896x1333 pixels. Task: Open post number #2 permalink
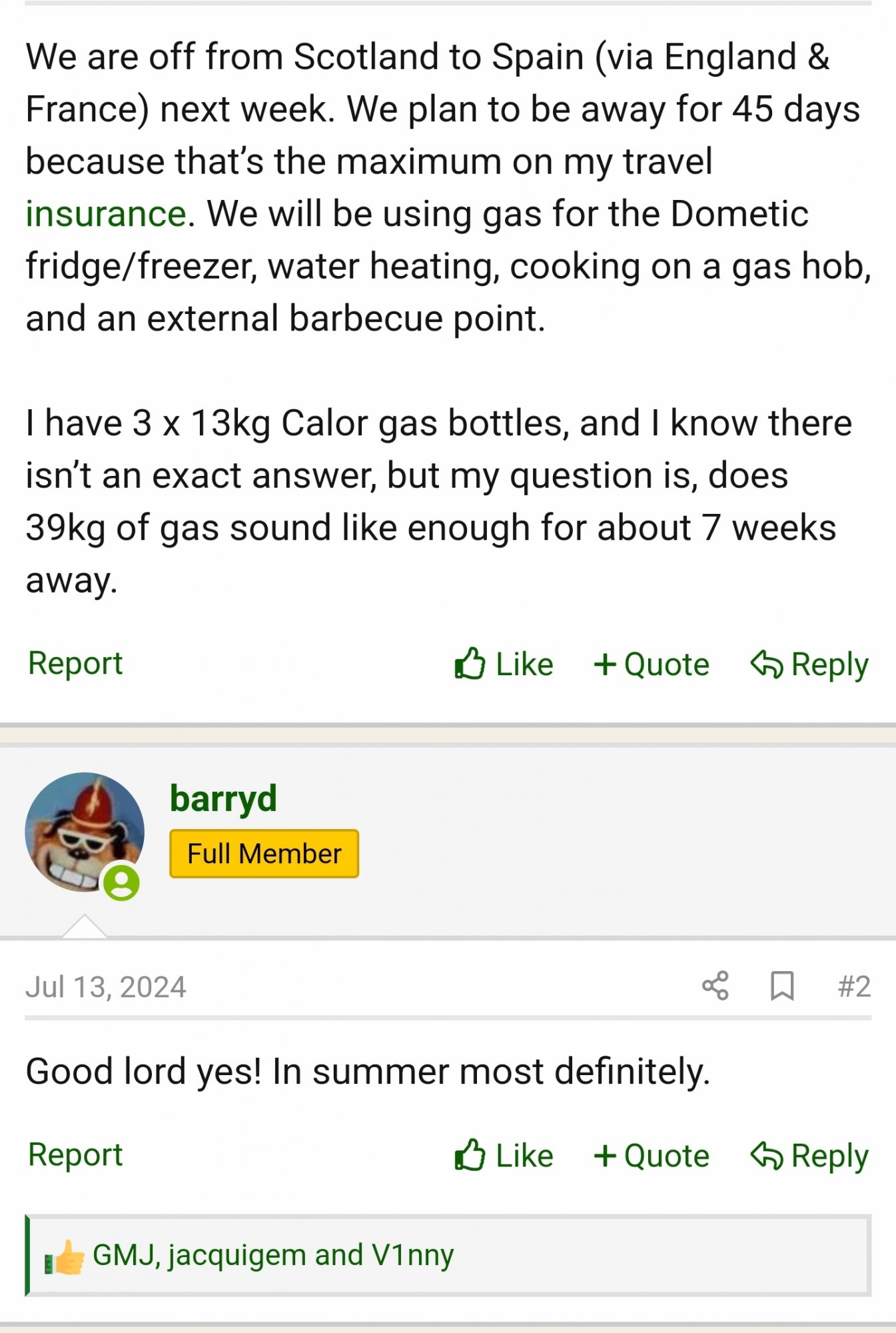[854, 986]
